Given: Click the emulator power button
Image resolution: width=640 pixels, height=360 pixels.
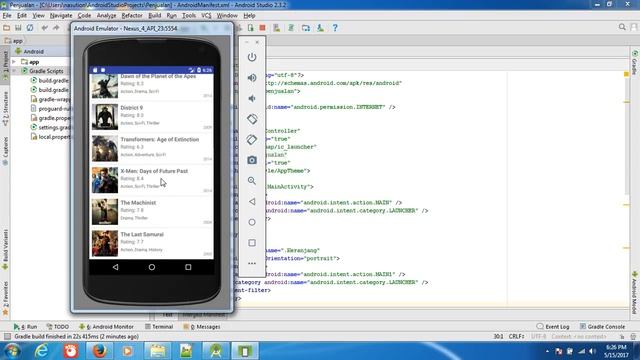Looking at the screenshot, I should 252,57.
